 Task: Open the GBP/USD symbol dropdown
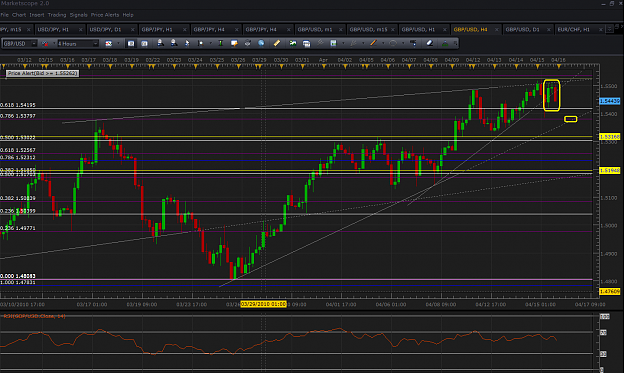tap(34, 43)
